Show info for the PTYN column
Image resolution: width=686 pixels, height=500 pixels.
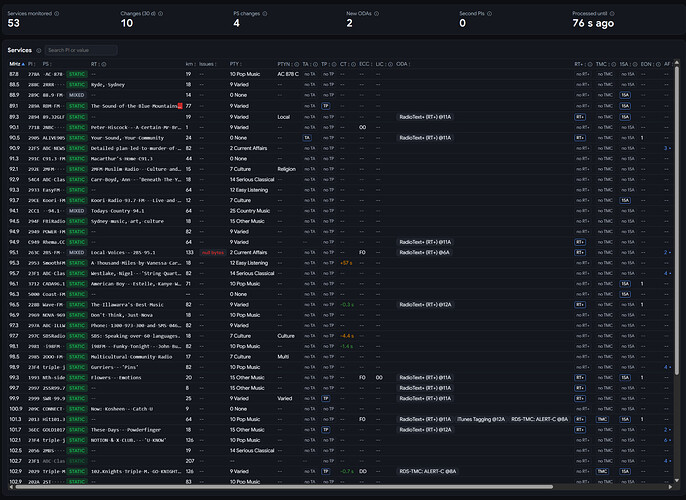coord(296,64)
